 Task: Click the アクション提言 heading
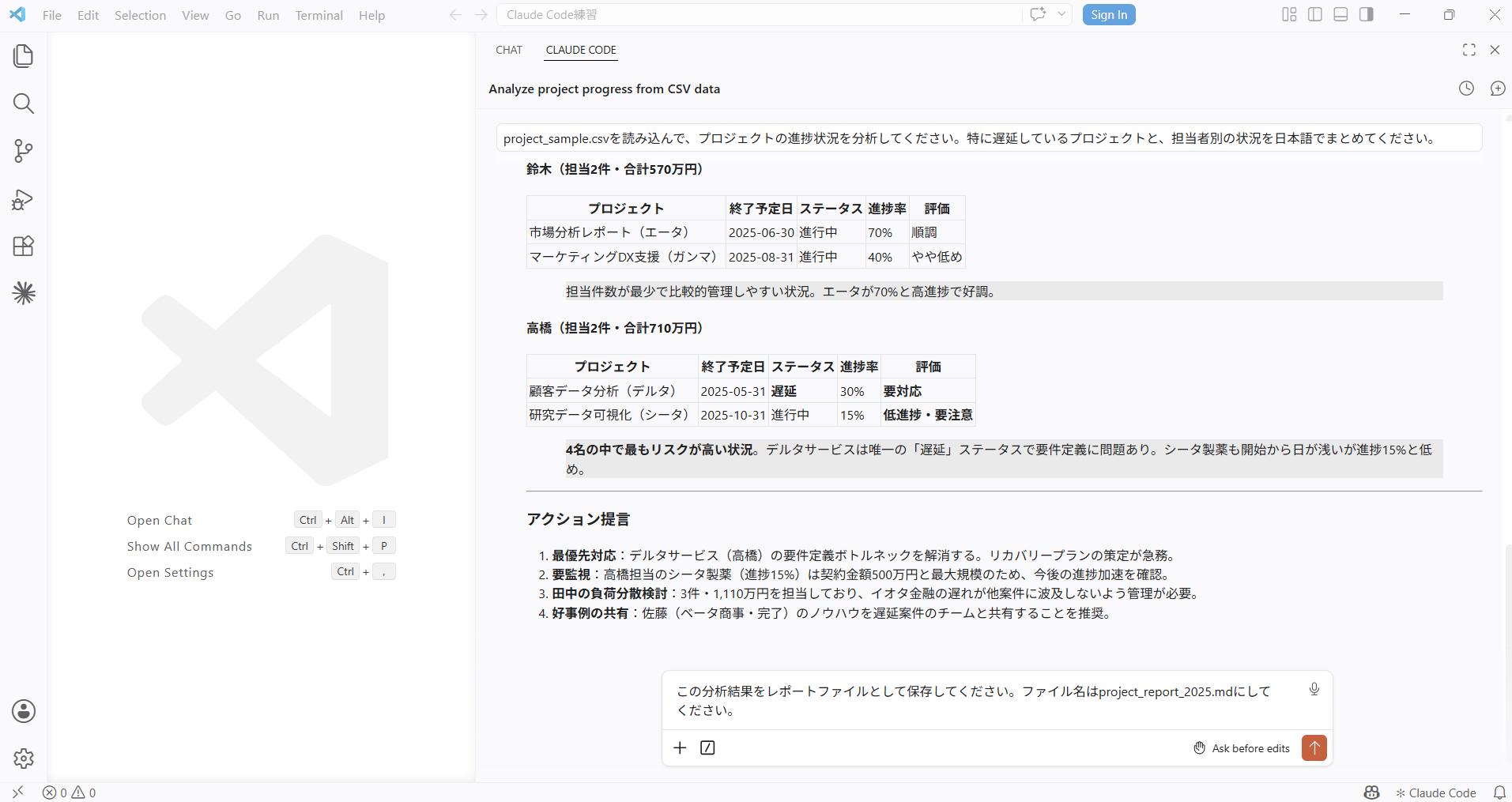[x=579, y=519]
